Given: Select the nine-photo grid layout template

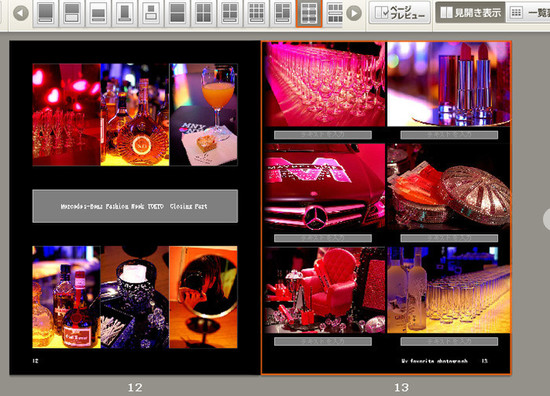Looking at the screenshot, I should click(256, 13).
